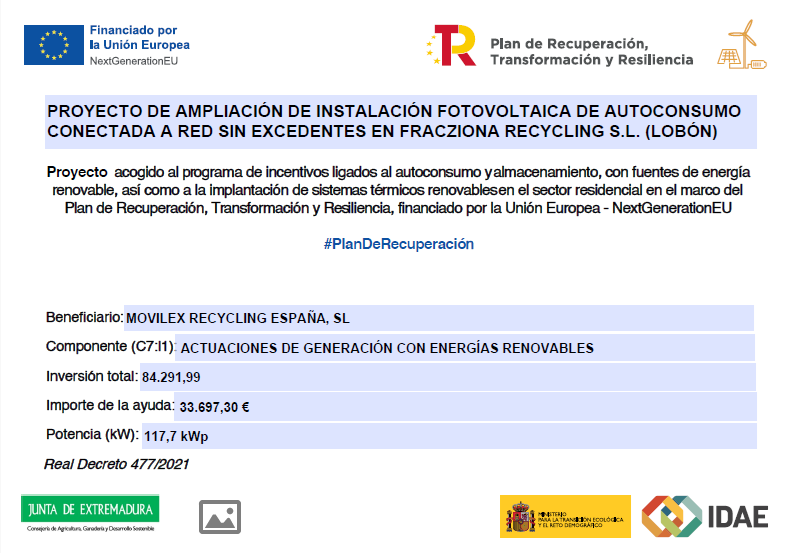Image resolution: width=794 pixels, height=553 pixels.
Task: Click the IDAE lettering beside the emblem
Action: click(738, 517)
